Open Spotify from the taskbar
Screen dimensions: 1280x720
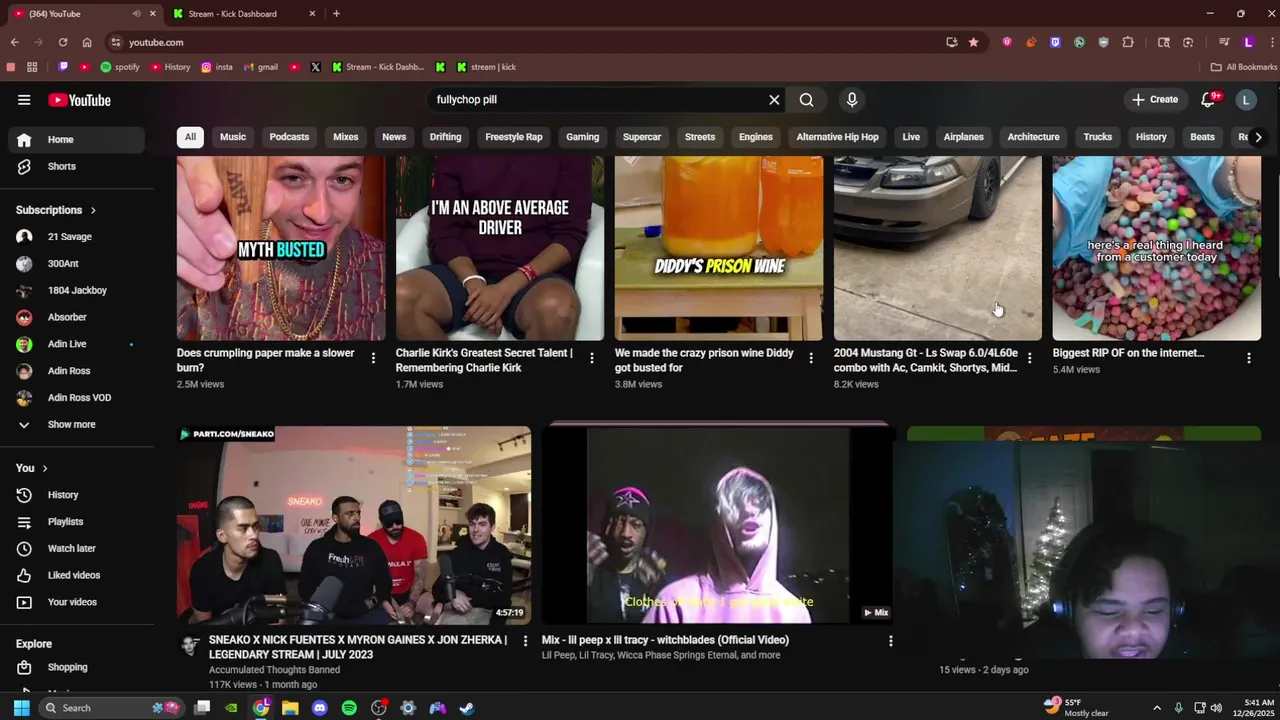pos(349,708)
